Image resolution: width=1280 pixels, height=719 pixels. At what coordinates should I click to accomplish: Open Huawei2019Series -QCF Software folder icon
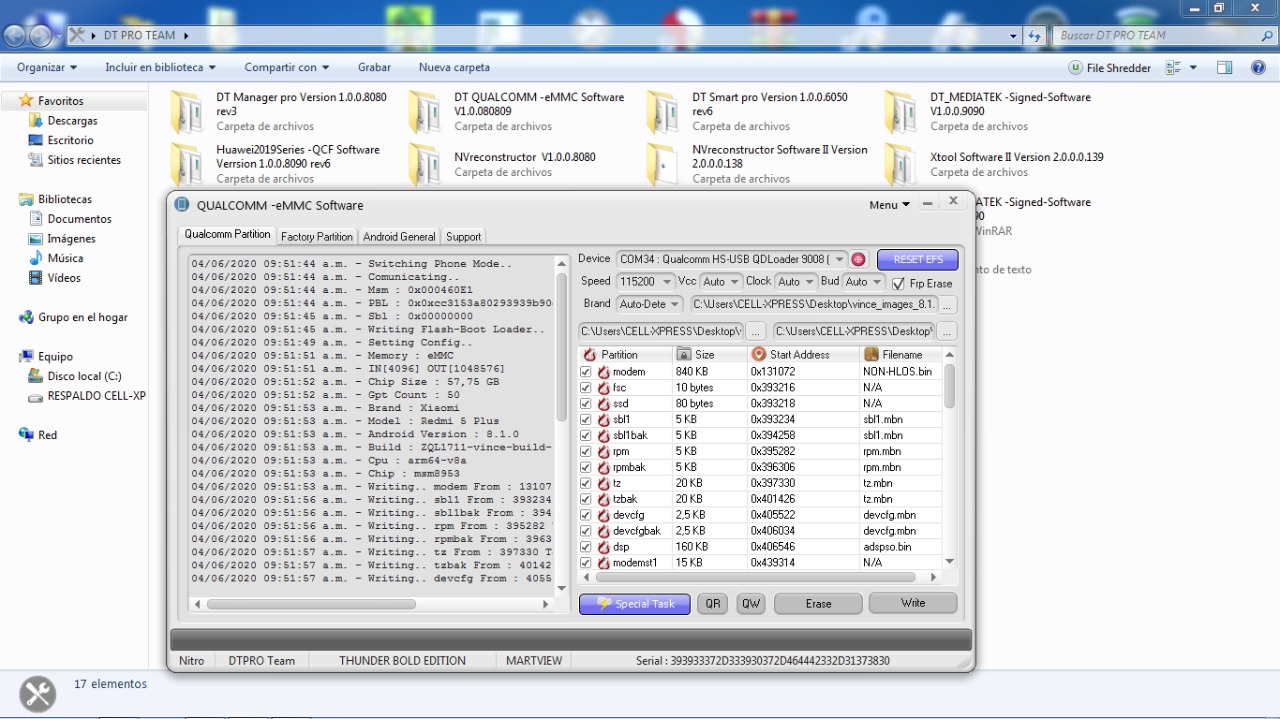coord(188,164)
